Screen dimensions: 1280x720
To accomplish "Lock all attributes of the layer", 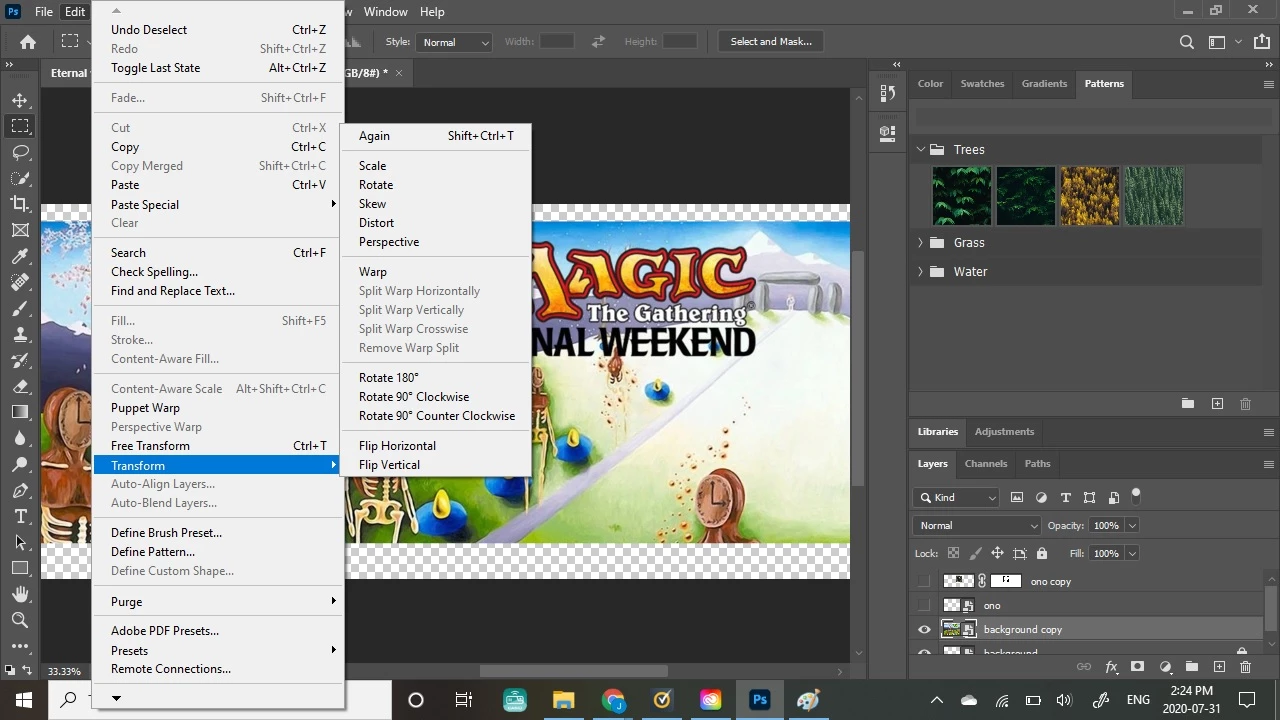I will 1042,553.
